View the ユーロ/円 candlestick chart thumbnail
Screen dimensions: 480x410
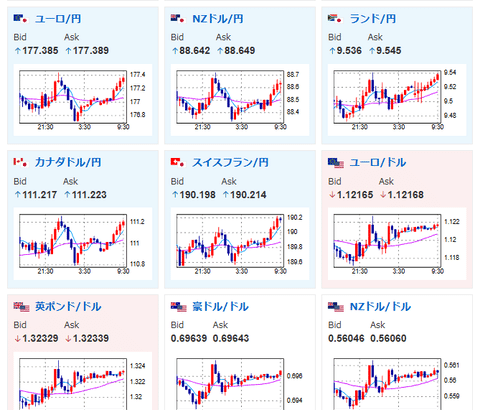click(x=83, y=100)
